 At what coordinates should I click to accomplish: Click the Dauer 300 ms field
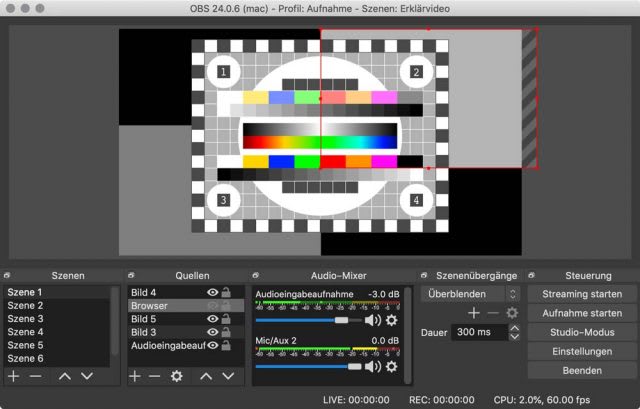pyautogui.click(x=479, y=332)
